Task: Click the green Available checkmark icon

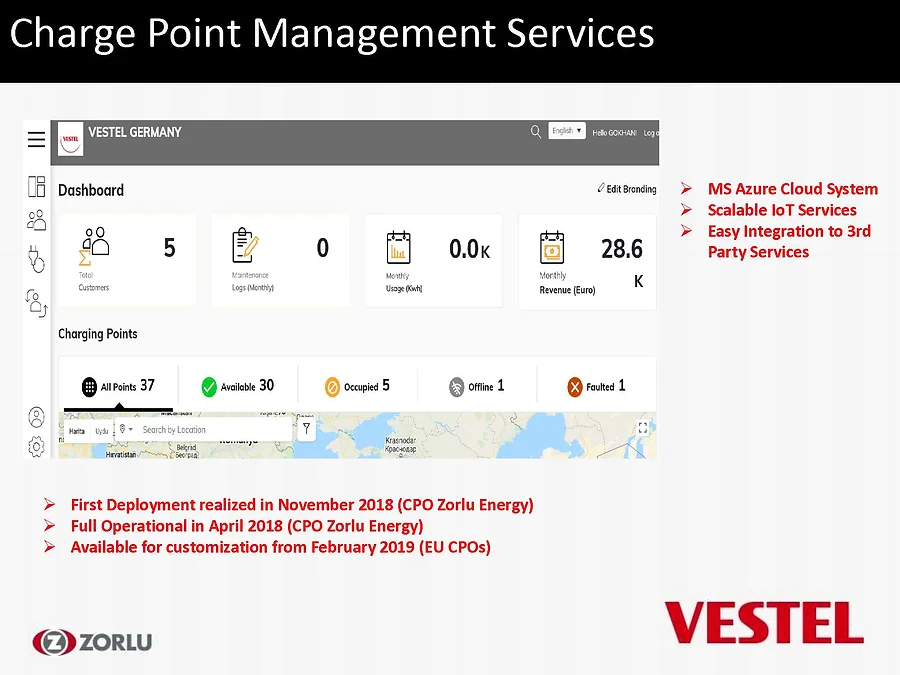Action: point(209,387)
